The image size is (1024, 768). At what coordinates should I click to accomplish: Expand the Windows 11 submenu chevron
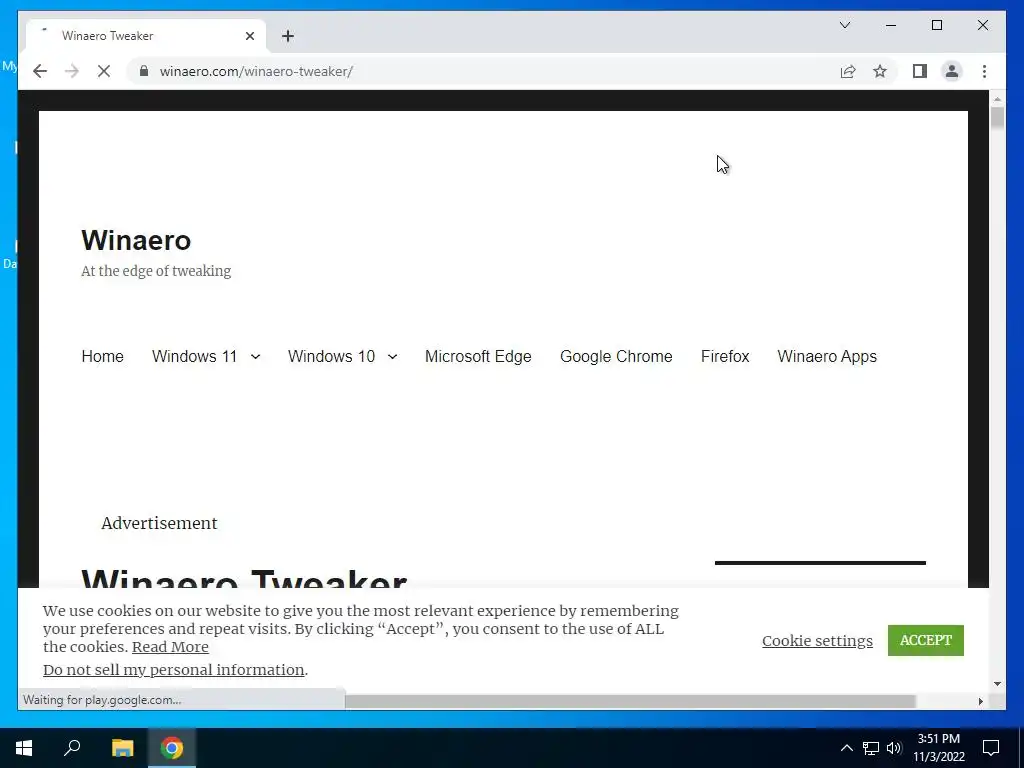point(255,357)
